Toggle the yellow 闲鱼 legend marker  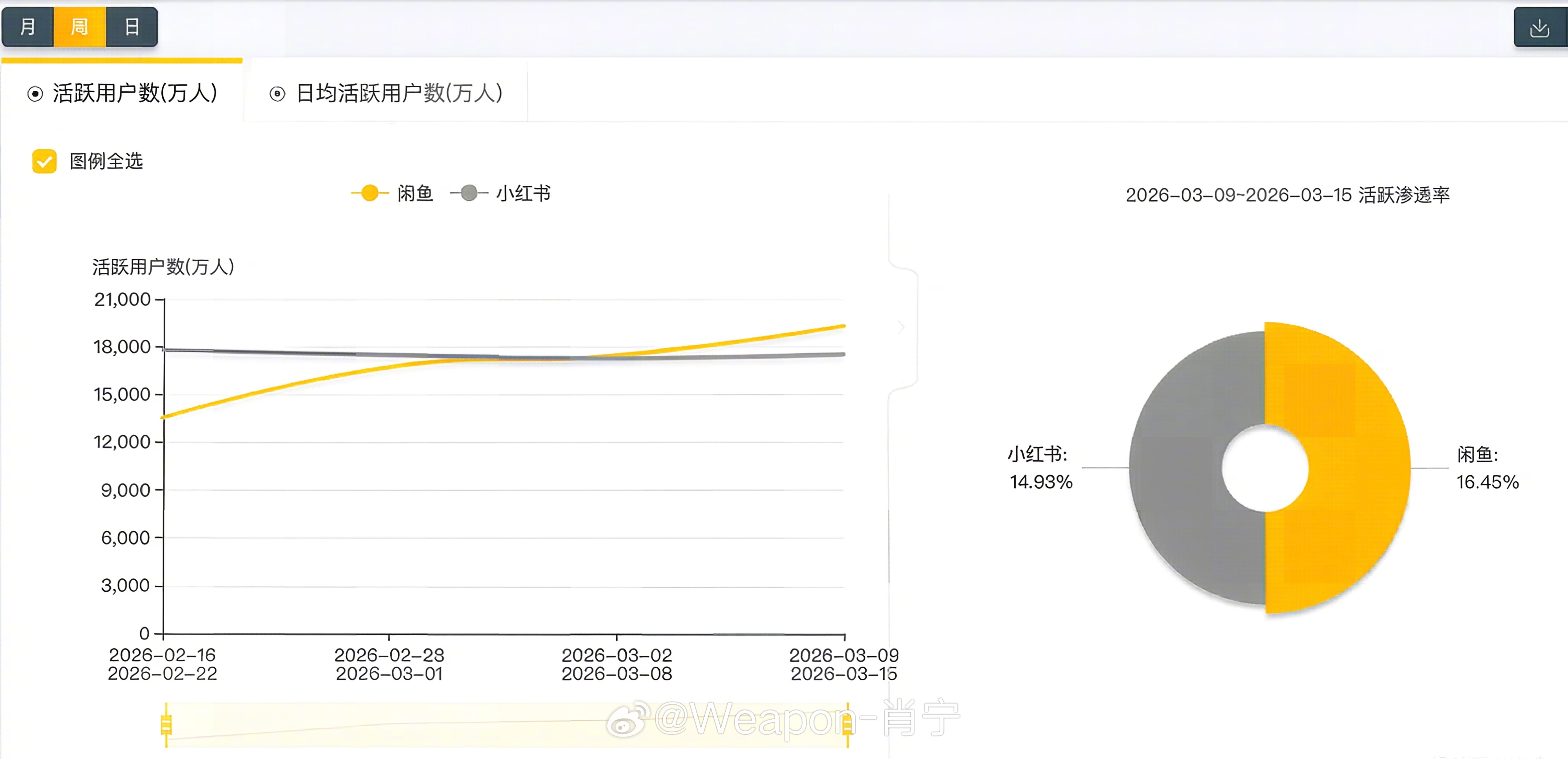point(370,193)
